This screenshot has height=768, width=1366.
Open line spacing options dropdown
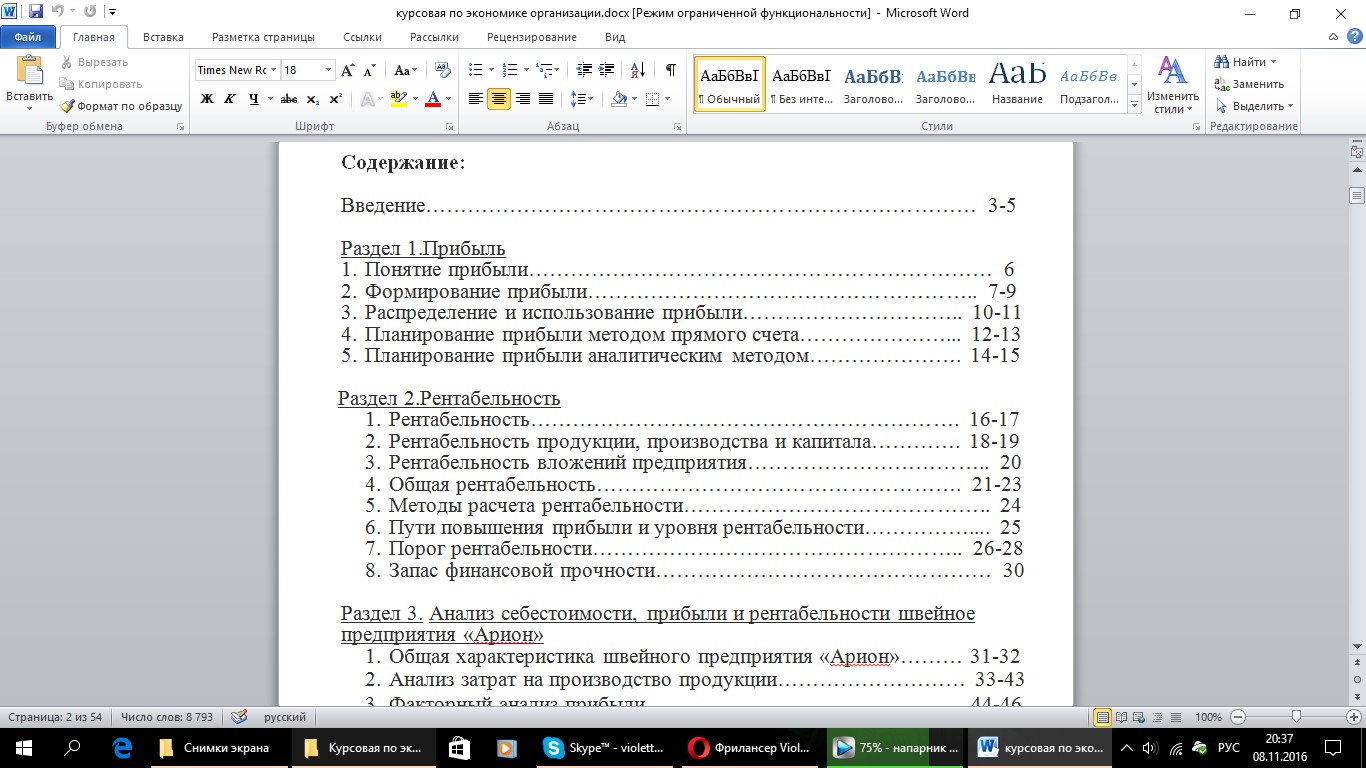coord(581,99)
